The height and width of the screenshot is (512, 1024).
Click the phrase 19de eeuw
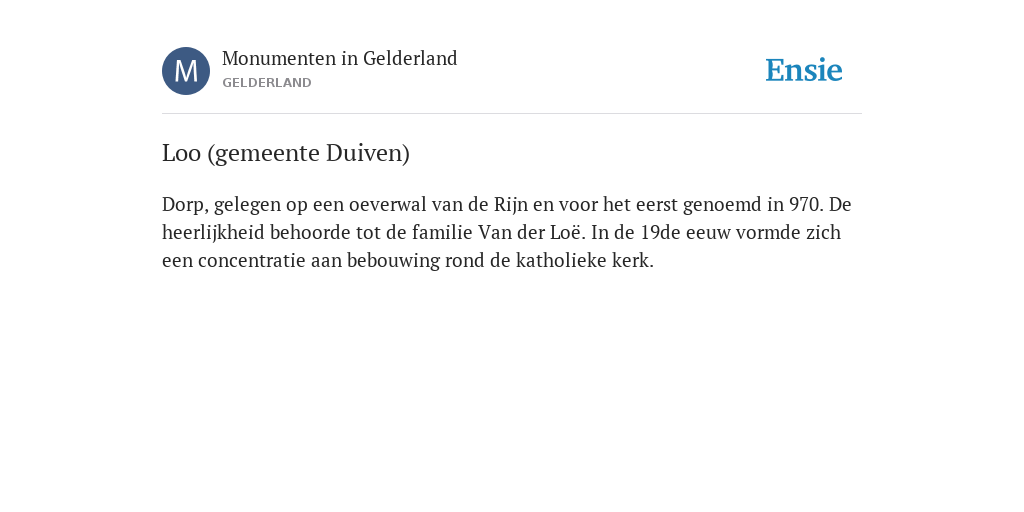click(677, 233)
